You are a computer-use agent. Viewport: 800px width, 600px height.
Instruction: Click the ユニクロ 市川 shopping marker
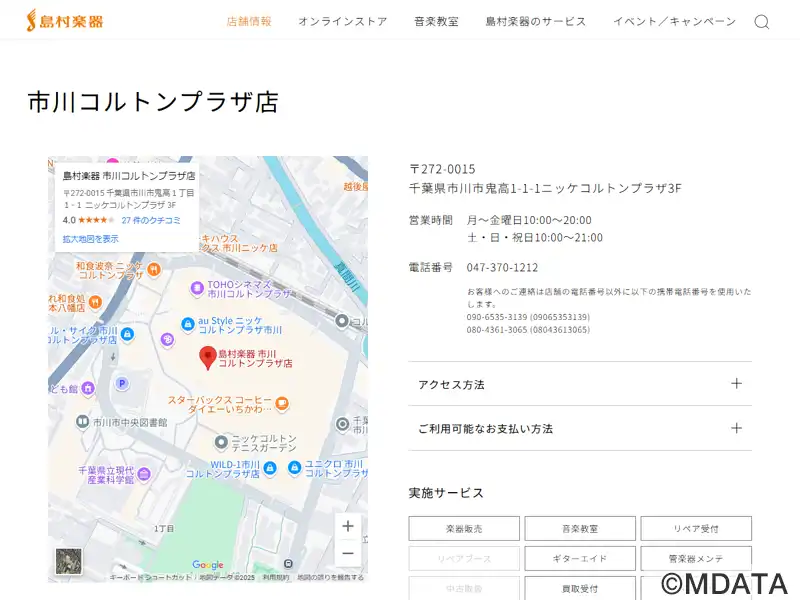pos(294,467)
